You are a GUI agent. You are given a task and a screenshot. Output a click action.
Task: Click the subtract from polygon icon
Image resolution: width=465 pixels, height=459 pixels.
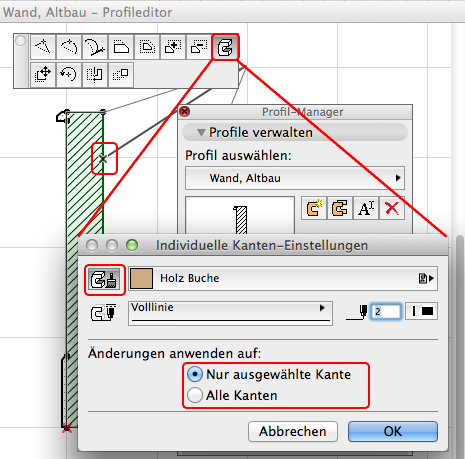pyautogui.click(x=199, y=47)
